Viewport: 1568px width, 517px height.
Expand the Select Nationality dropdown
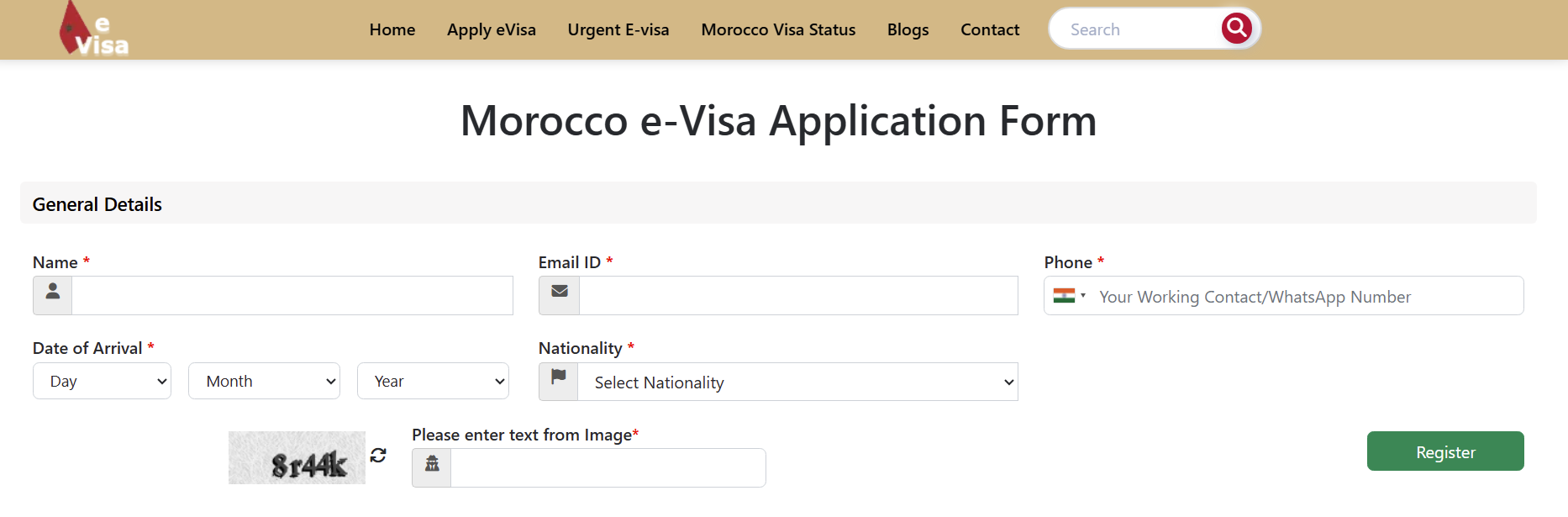[x=797, y=382]
